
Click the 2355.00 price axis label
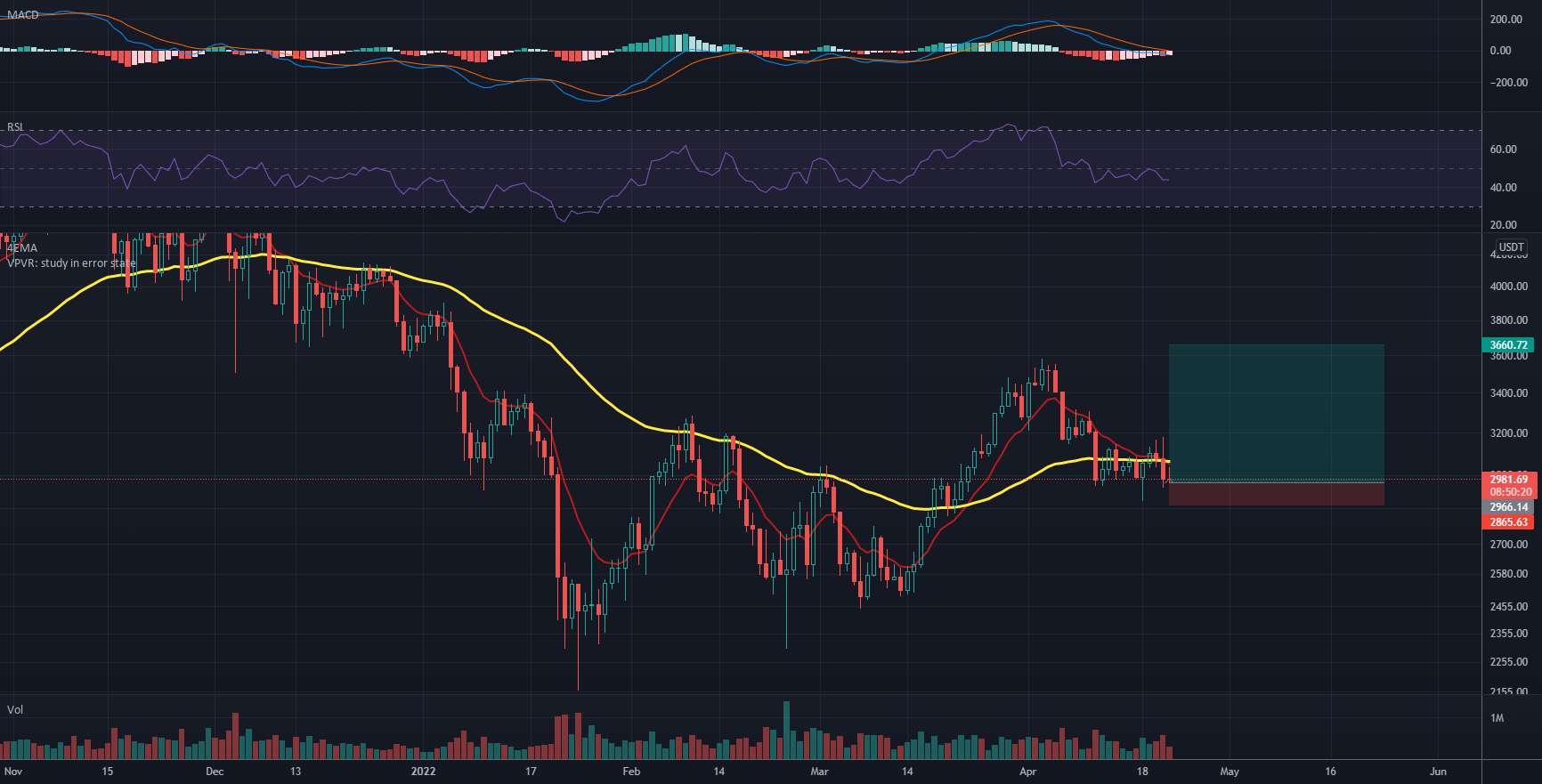click(1508, 634)
